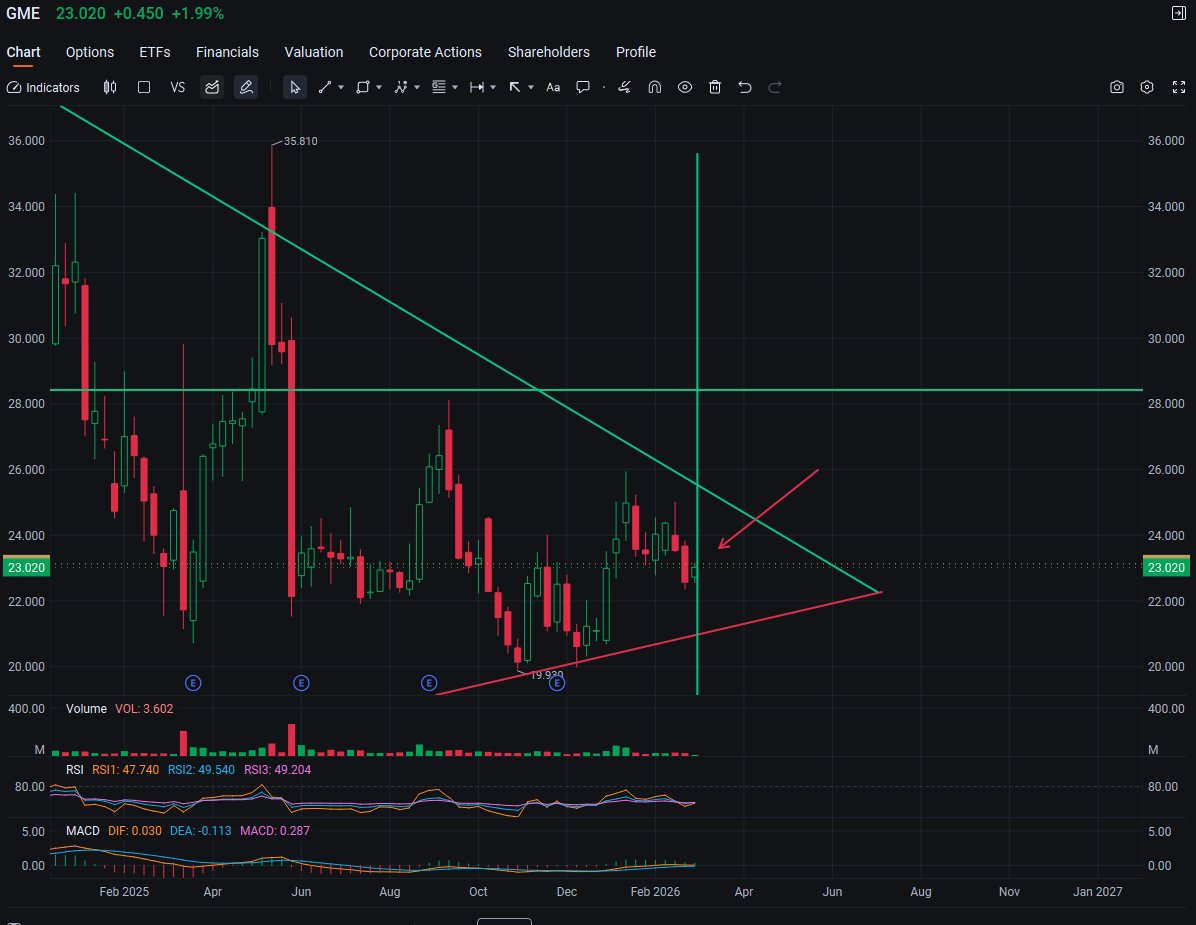The height and width of the screenshot is (925, 1196).
Task: Click the MACD: 0.287 value
Action: tap(275, 830)
